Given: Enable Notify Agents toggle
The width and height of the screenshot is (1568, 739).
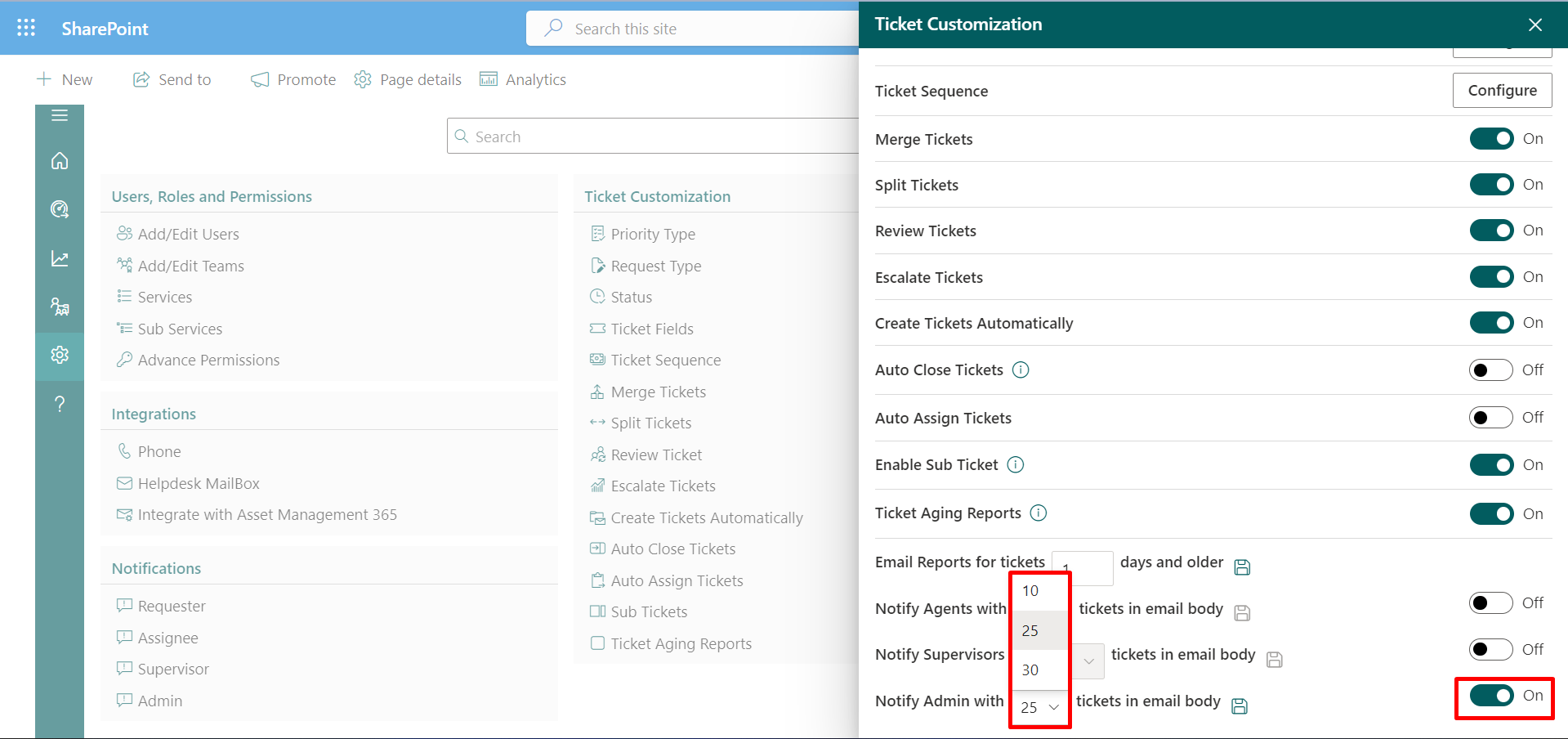Looking at the screenshot, I should [x=1491, y=603].
